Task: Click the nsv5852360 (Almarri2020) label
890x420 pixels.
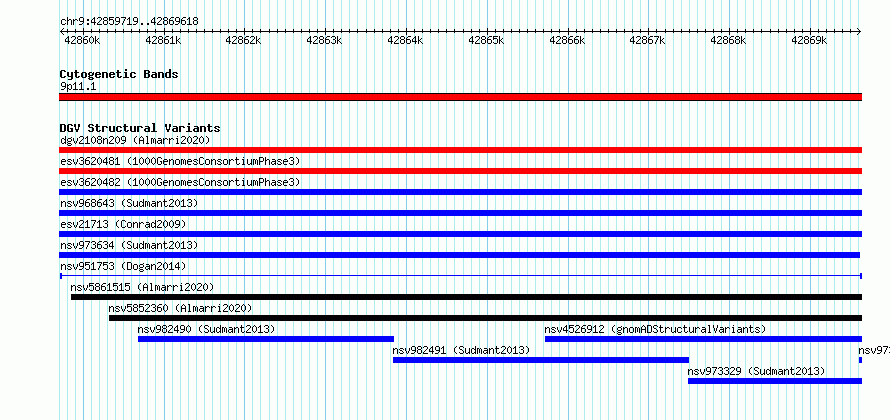Action: 180,308
